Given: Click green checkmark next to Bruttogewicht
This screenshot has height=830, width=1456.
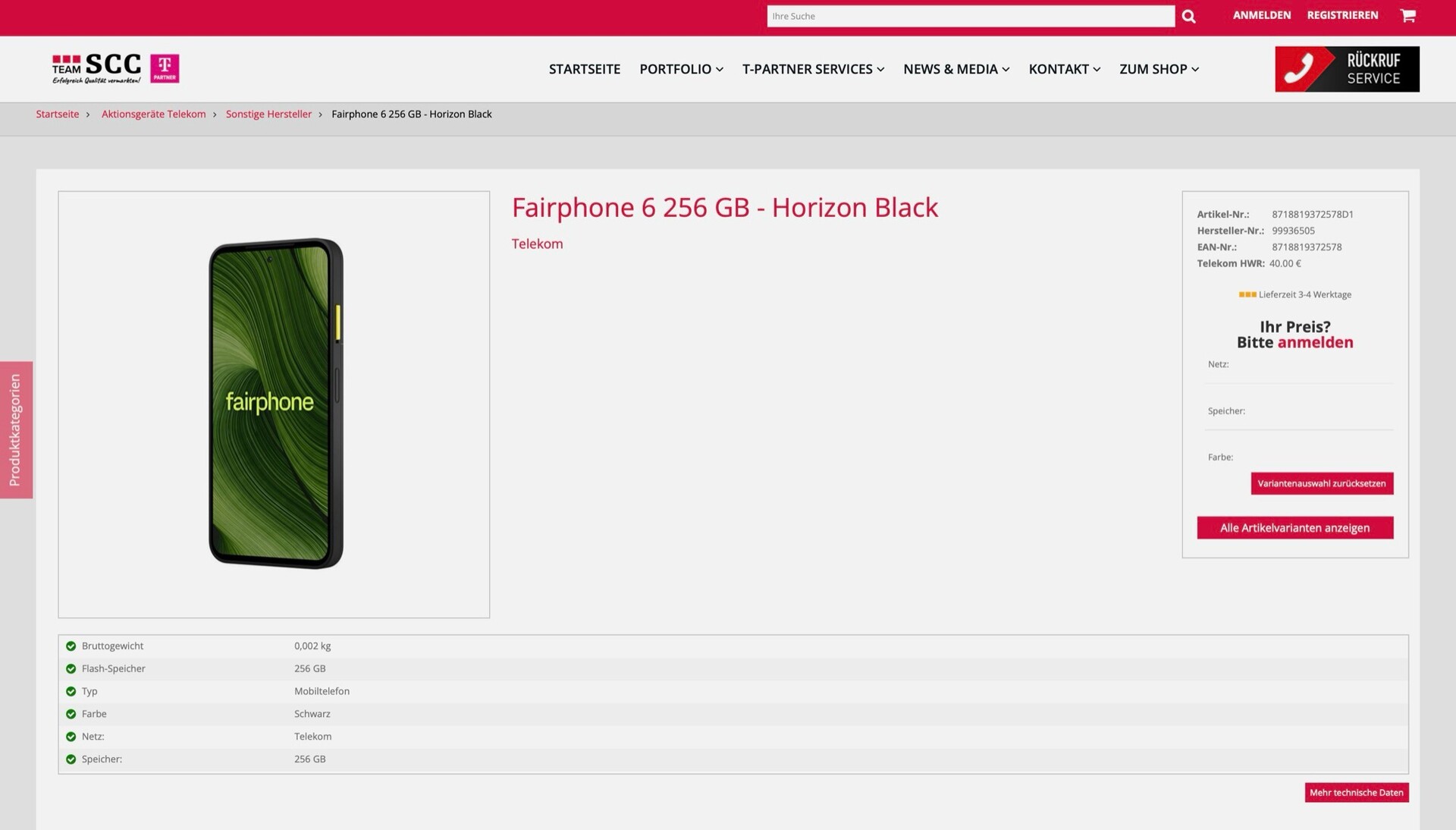Looking at the screenshot, I should (x=71, y=646).
